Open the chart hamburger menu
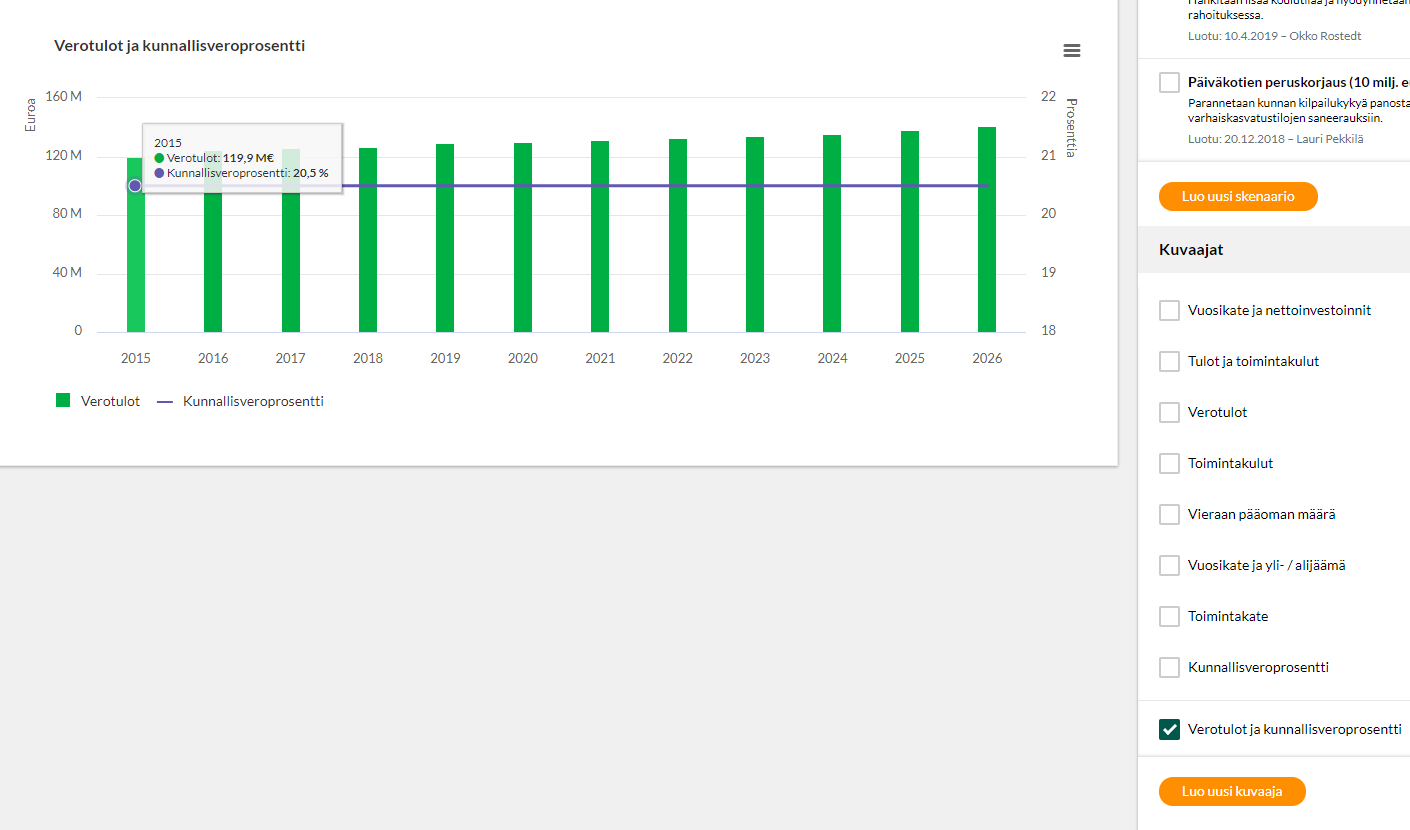This screenshot has height=830, width=1410. (x=1072, y=51)
